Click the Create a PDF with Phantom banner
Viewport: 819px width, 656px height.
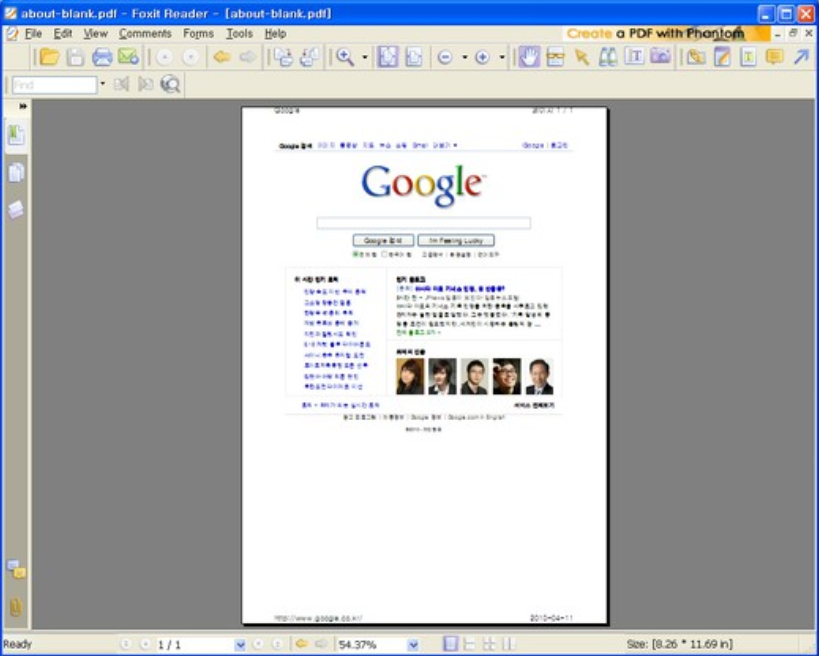pos(666,33)
